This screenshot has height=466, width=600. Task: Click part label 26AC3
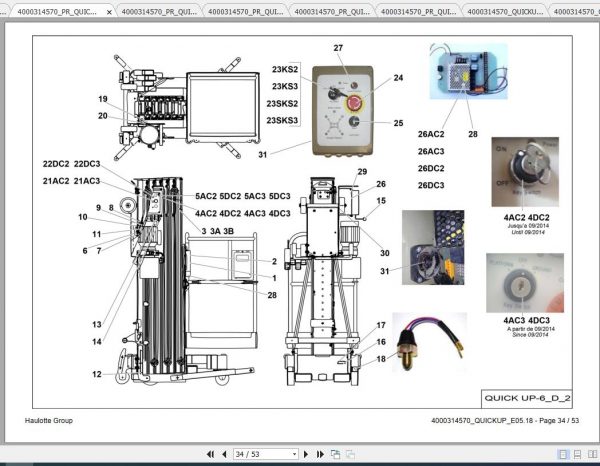[x=431, y=151]
